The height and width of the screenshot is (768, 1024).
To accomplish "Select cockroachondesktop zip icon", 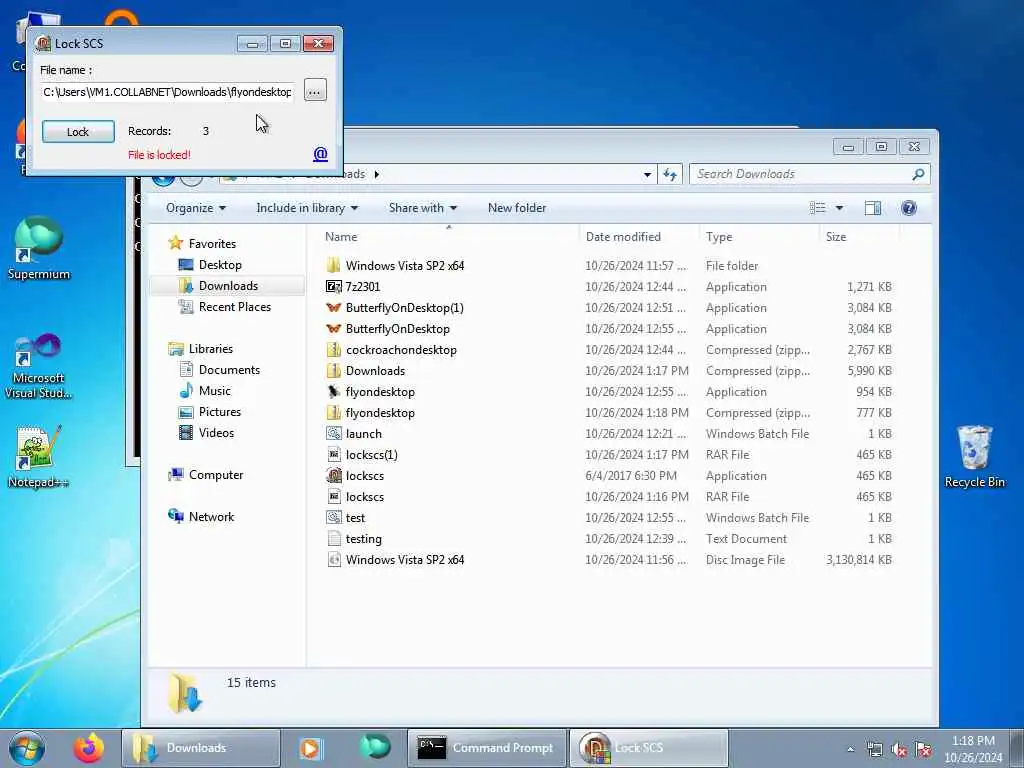I will (333, 349).
